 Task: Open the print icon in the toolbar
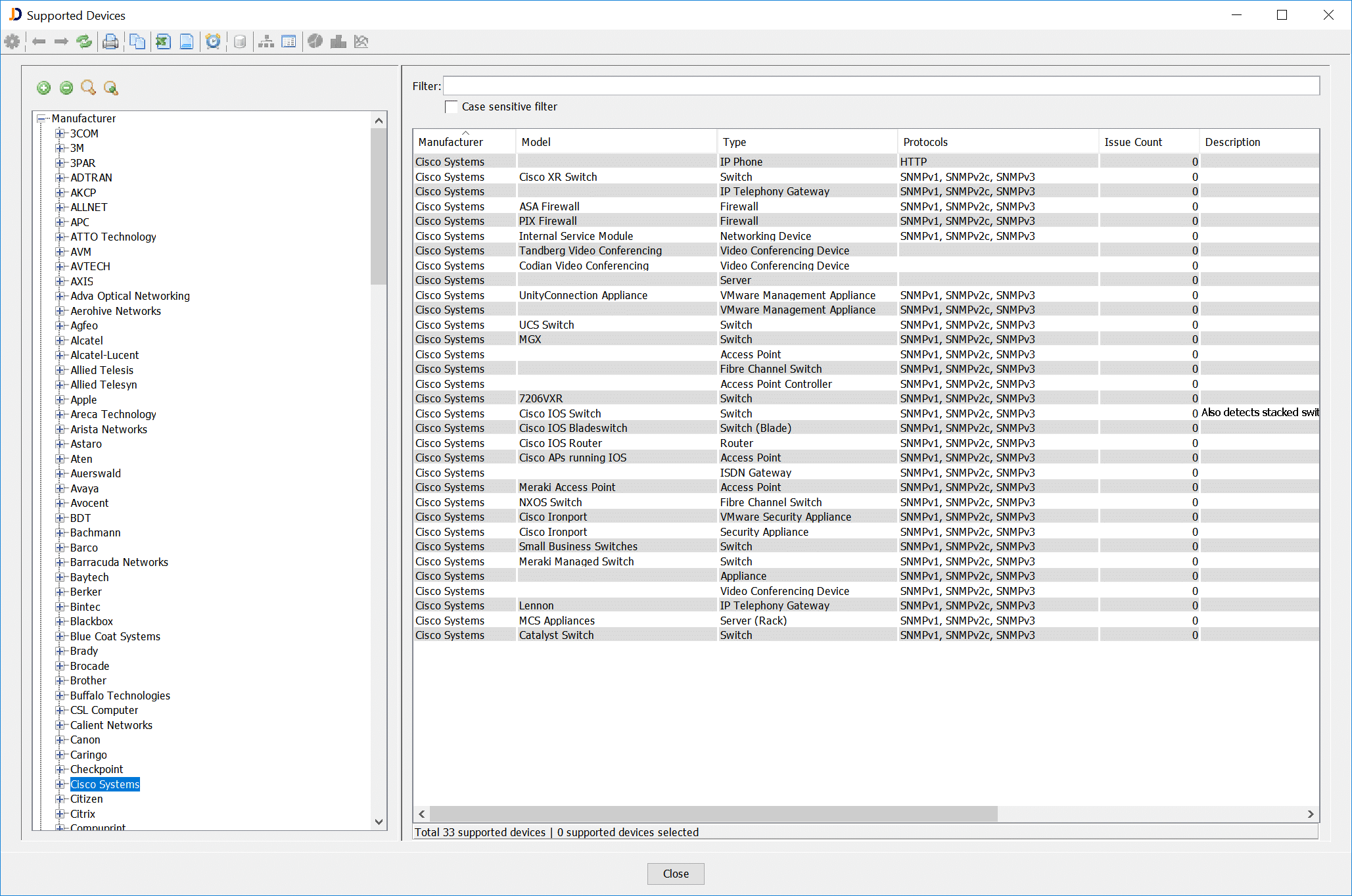[110, 41]
